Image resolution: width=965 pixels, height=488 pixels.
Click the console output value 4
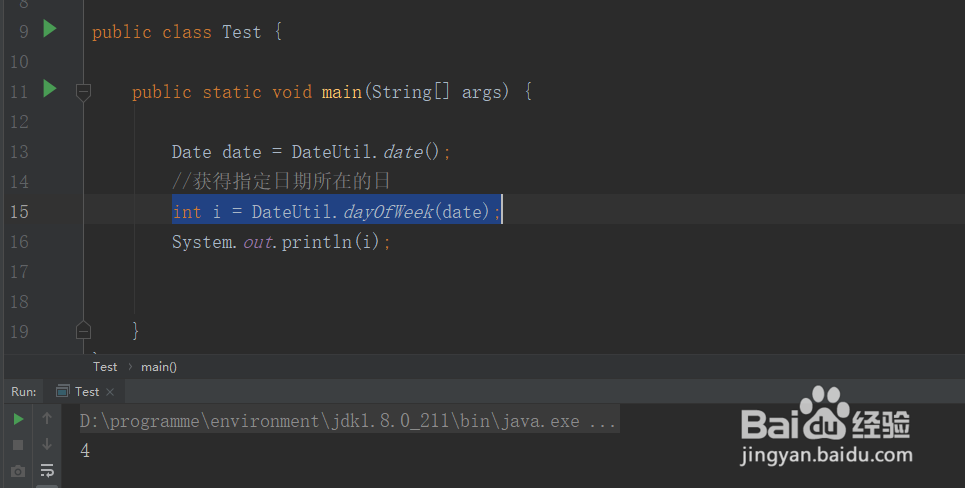coord(85,451)
